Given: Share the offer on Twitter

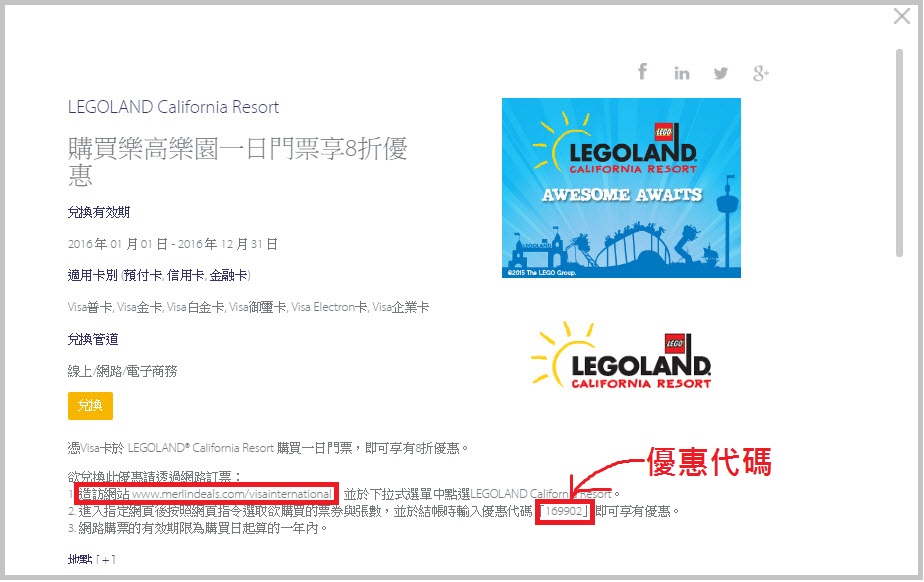Looking at the screenshot, I should pyautogui.click(x=721, y=73).
